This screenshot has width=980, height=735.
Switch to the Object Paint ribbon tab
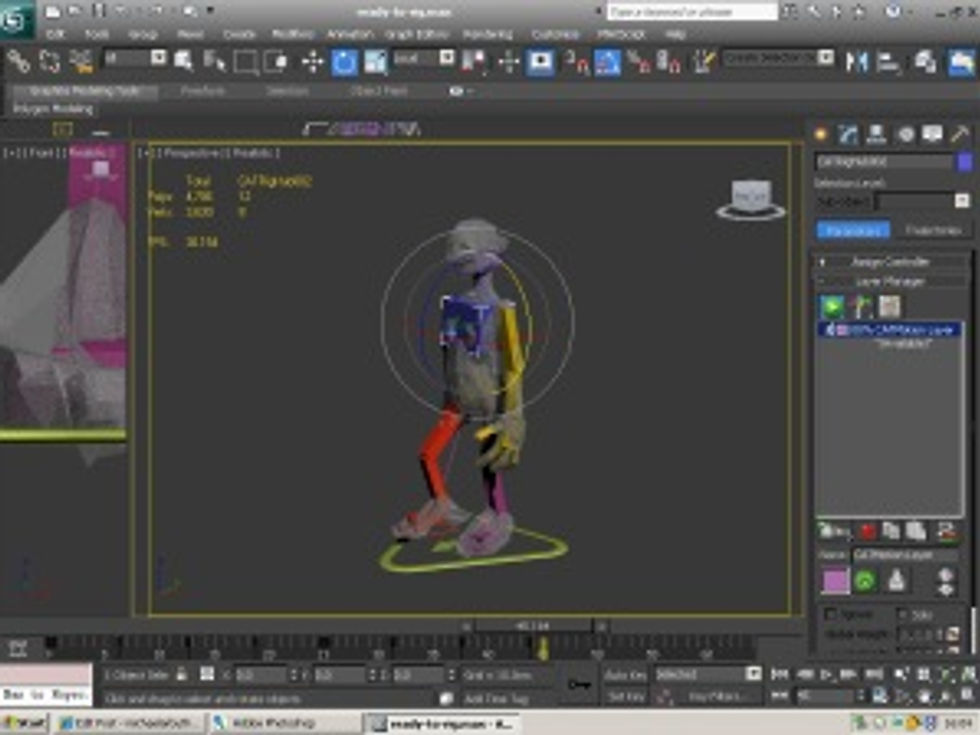pos(379,91)
